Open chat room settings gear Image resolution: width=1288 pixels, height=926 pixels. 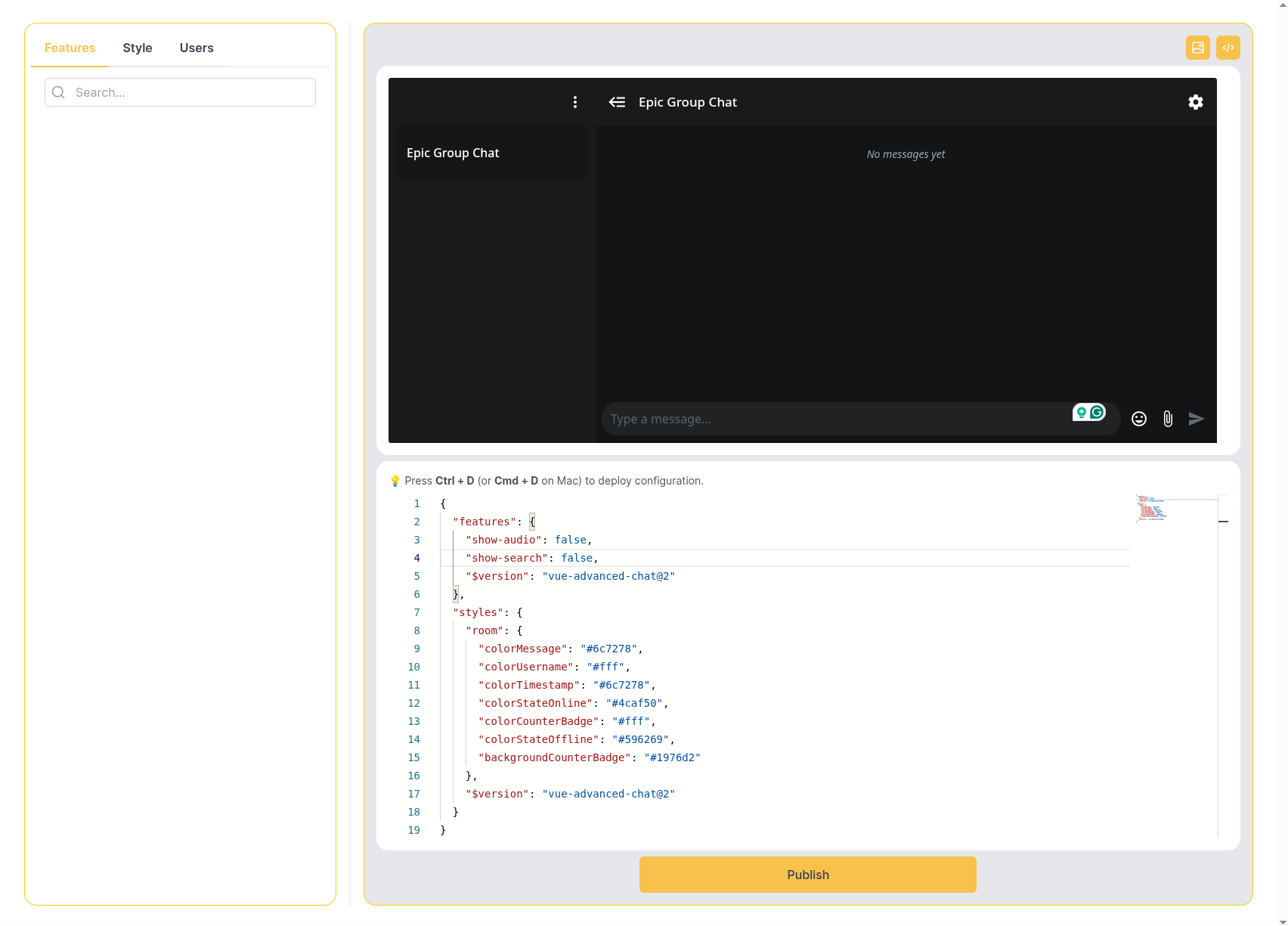click(1195, 102)
